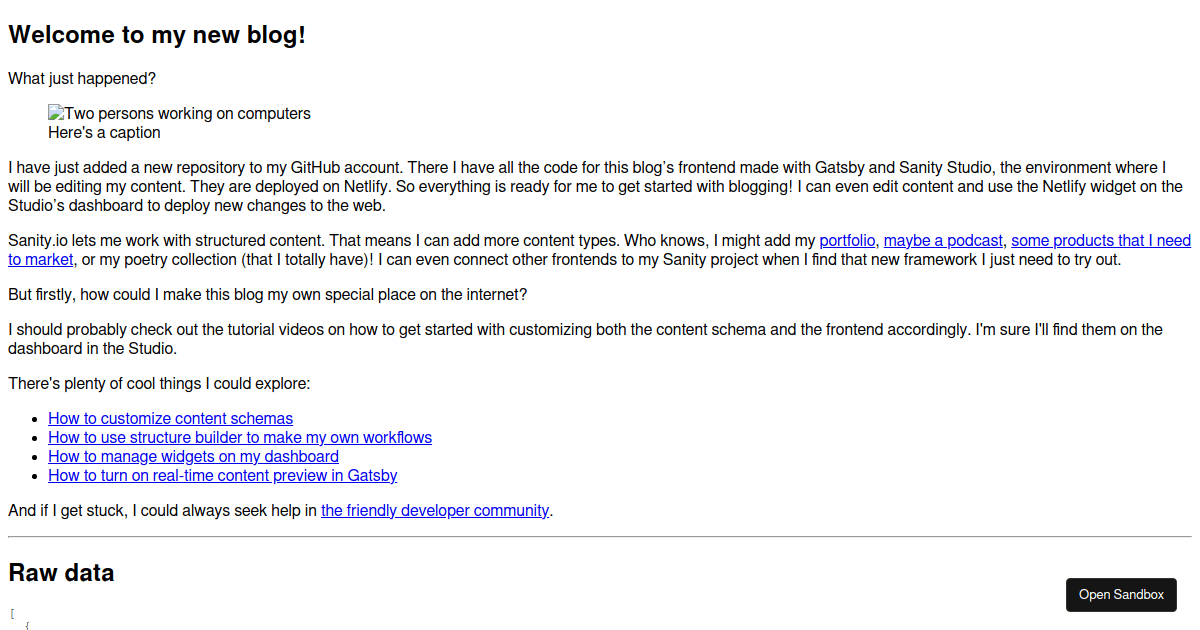This screenshot has width=1200, height=630.
Task: Click the paragraph mentioning tutorial videos
Action: 600,339
